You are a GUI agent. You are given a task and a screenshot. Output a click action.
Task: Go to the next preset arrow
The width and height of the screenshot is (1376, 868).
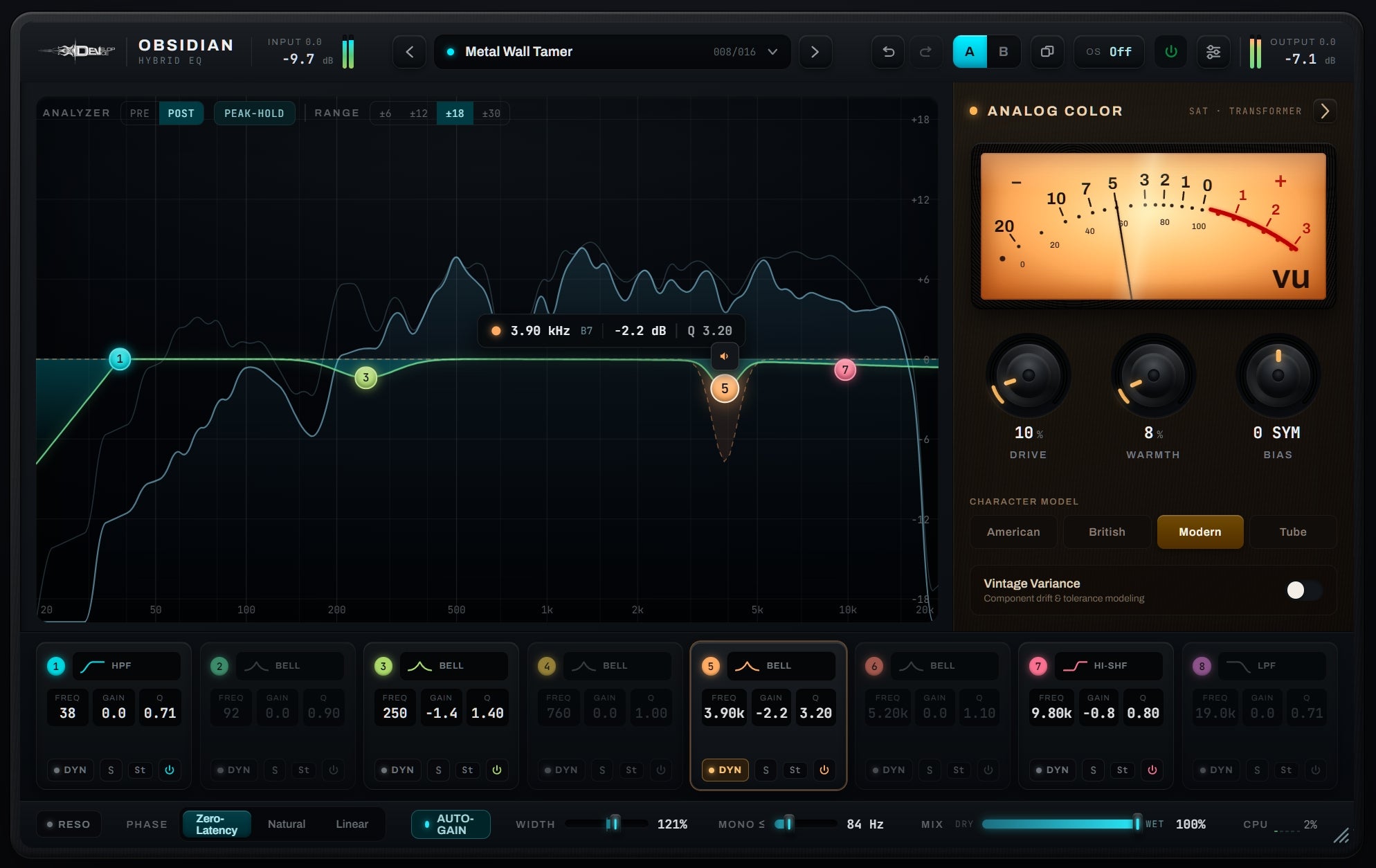coord(815,52)
